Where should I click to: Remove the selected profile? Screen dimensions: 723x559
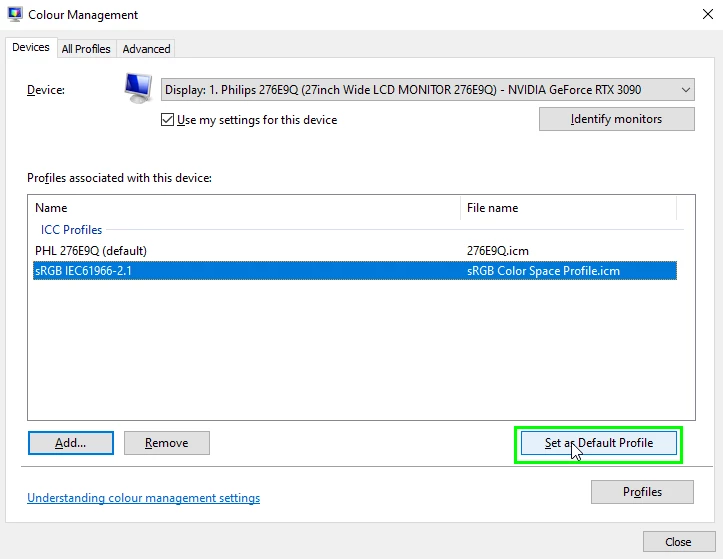coord(166,443)
